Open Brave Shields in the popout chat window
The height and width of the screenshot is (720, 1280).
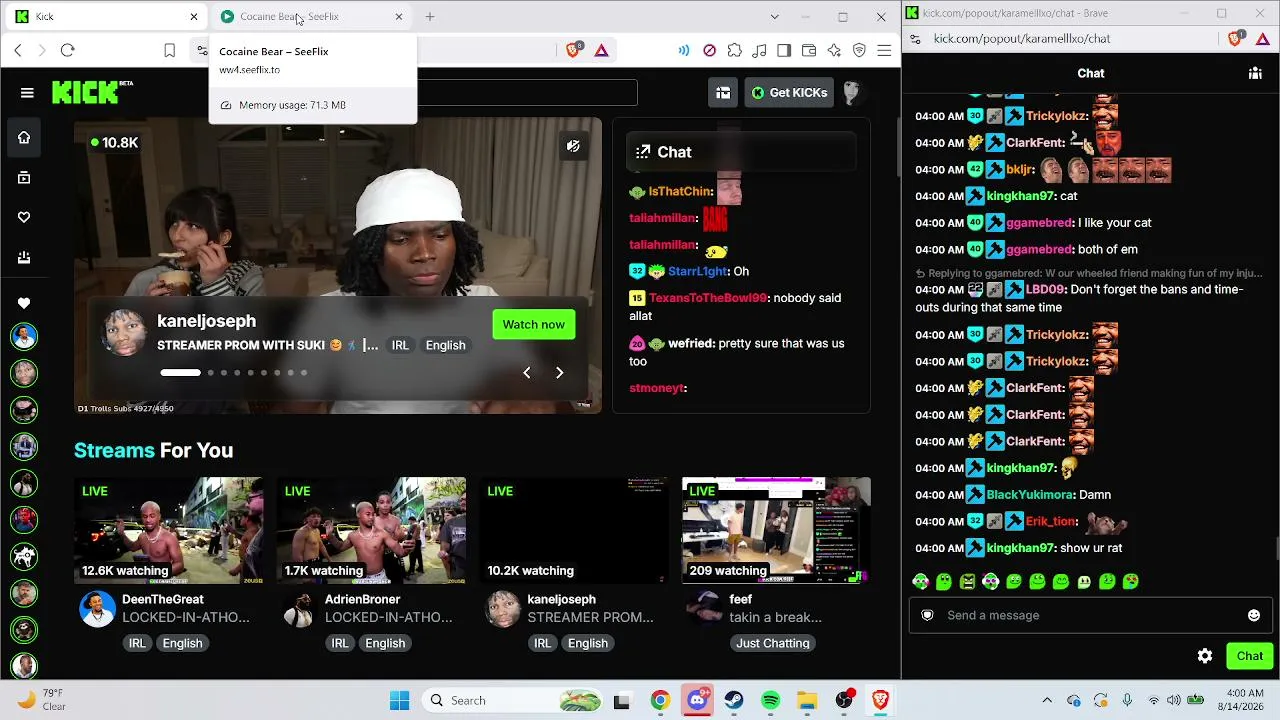(x=1237, y=39)
